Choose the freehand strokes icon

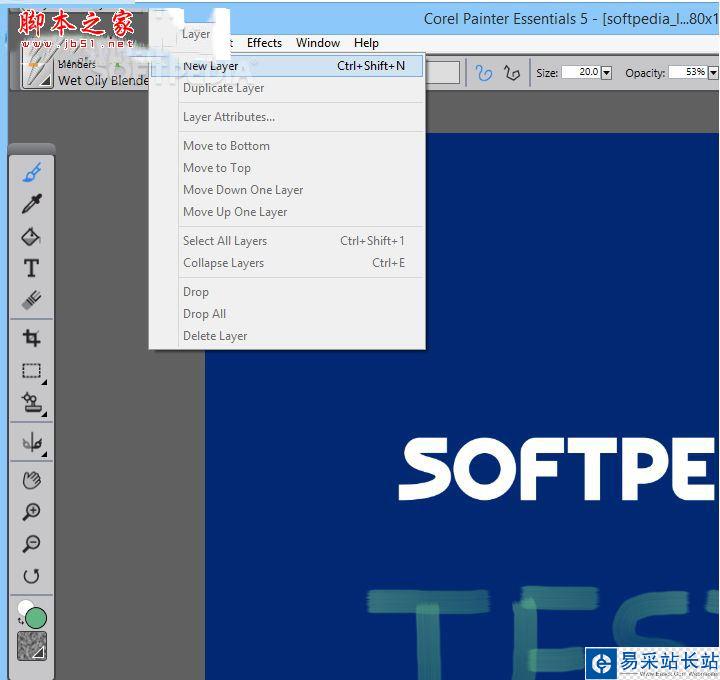click(x=484, y=73)
